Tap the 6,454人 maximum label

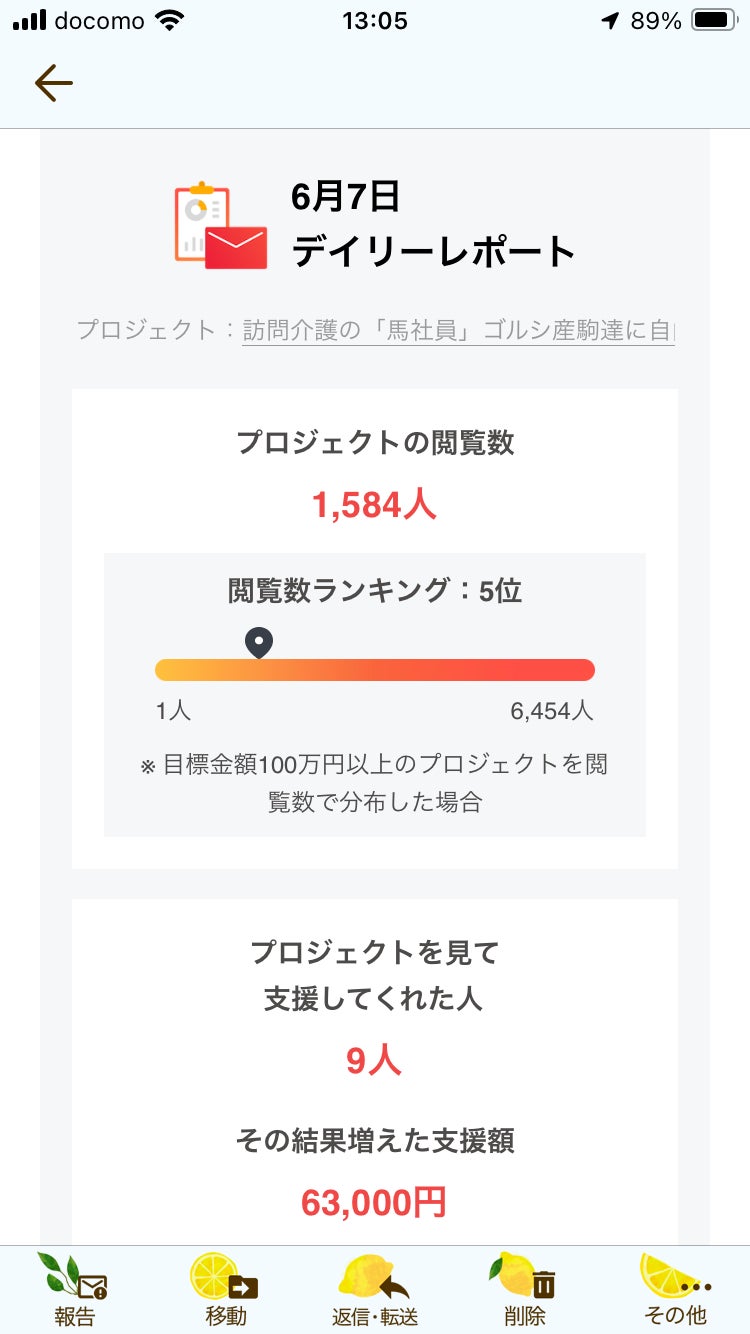[551, 711]
